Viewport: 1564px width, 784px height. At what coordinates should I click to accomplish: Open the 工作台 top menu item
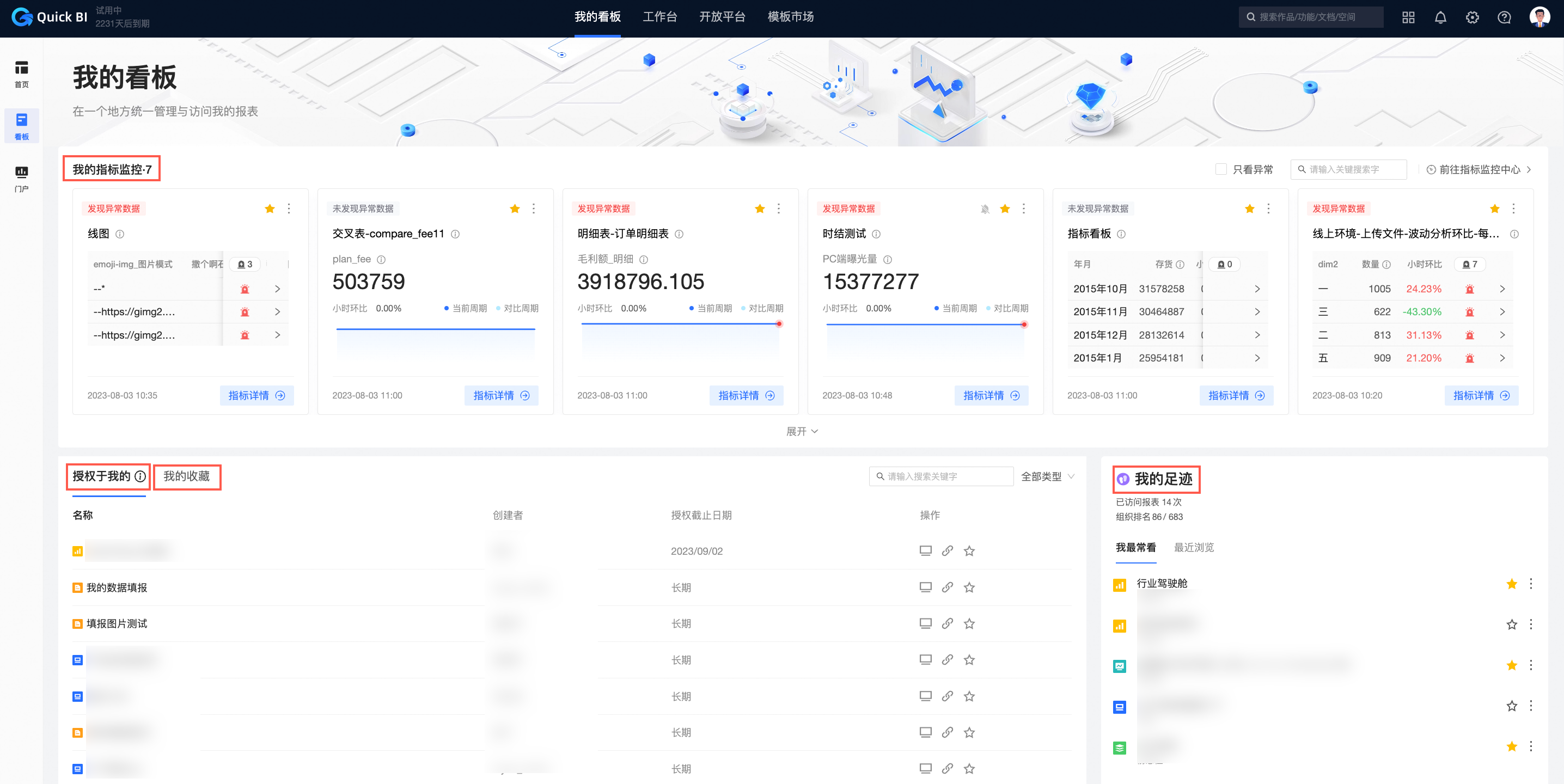659,17
